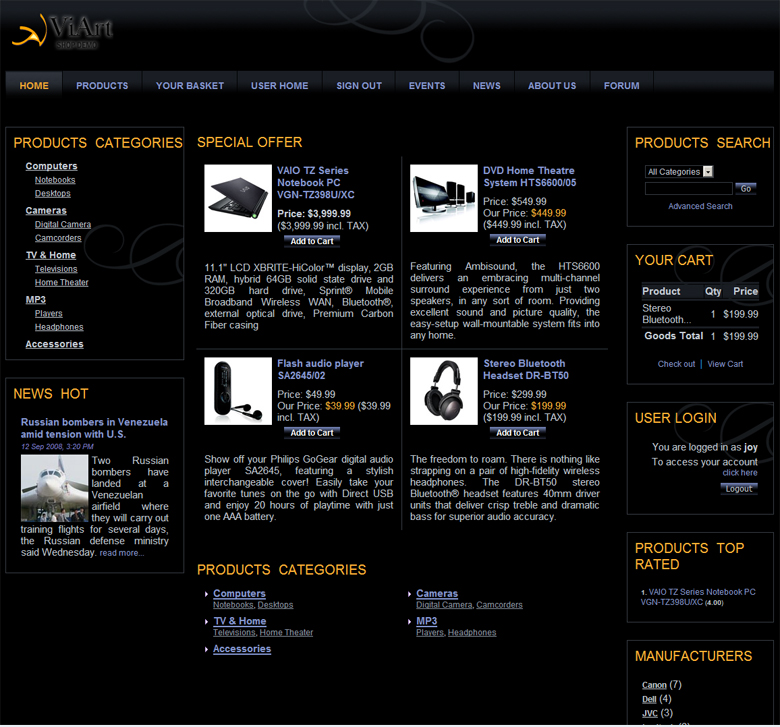Open VAIO TZ Series Notebook PC title
The height and width of the screenshot is (727, 780).
click(x=316, y=183)
